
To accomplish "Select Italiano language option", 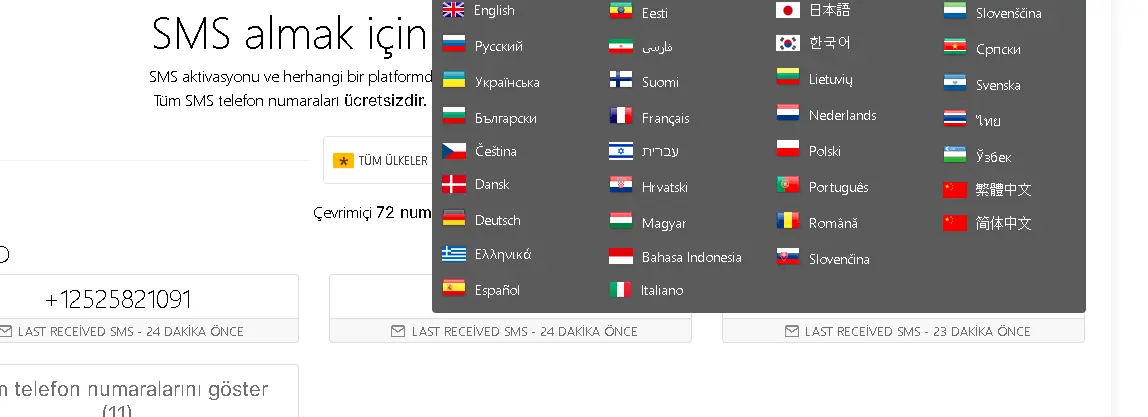I will pyautogui.click(x=662, y=290).
